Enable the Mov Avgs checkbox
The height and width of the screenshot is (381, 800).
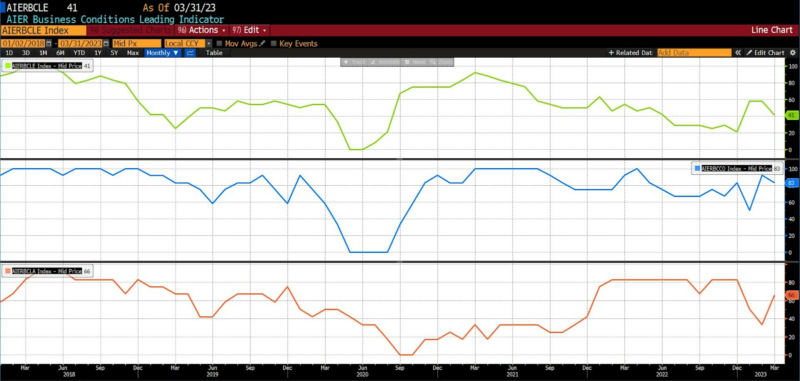tap(219, 44)
